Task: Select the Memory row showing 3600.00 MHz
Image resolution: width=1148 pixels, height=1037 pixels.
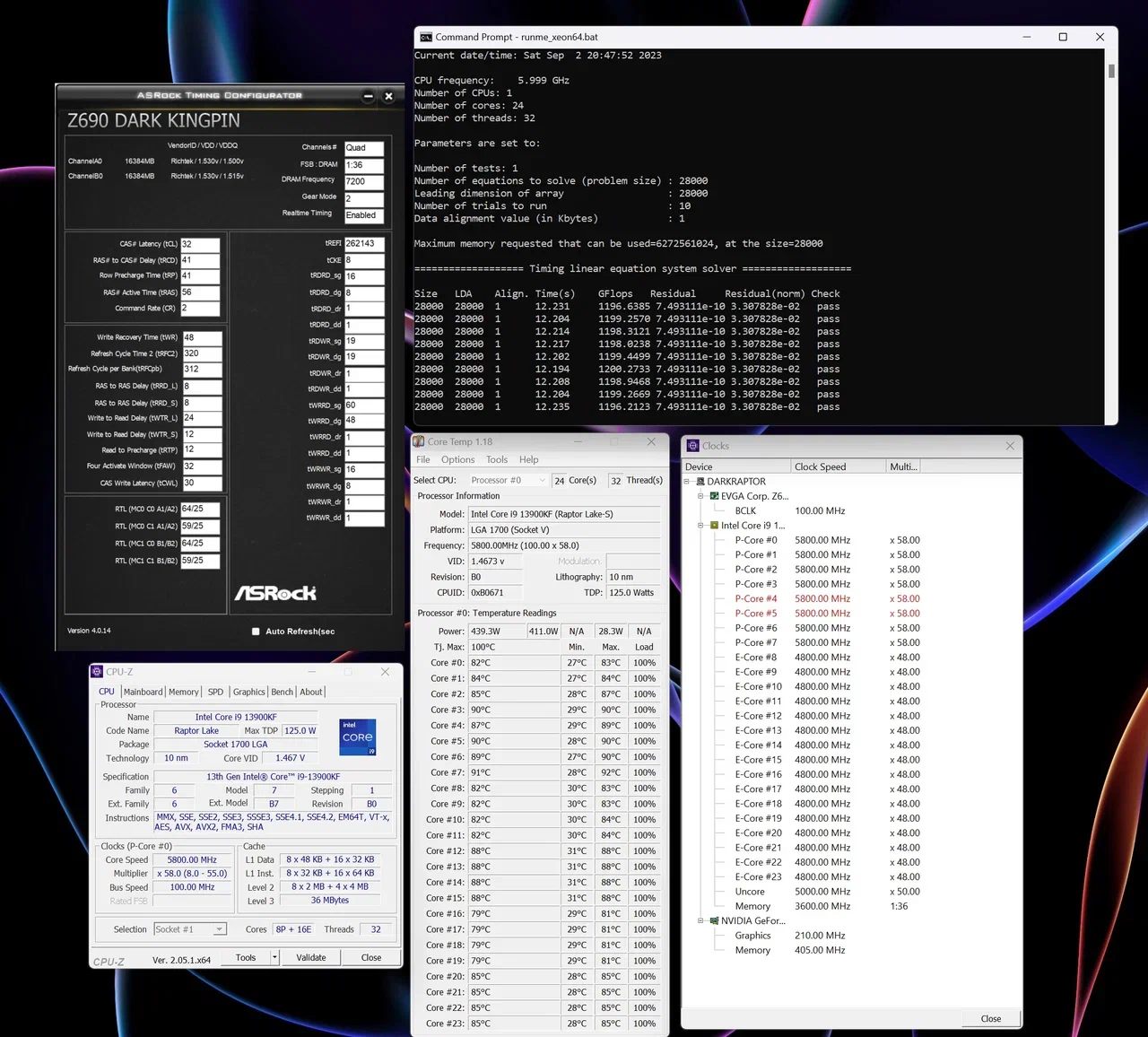Action: click(x=821, y=906)
